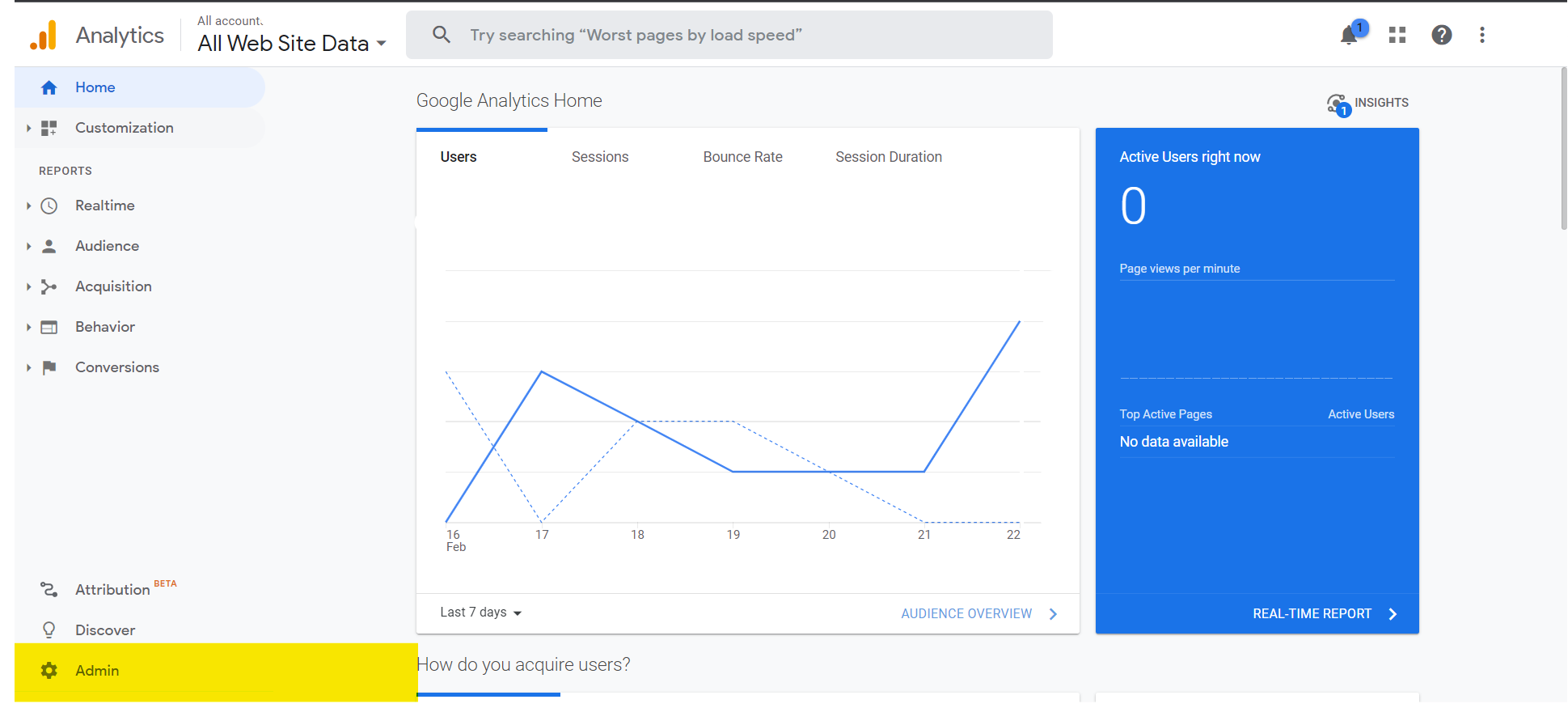1568x708 pixels.
Task: Click the No data available text
Action: (x=1173, y=442)
